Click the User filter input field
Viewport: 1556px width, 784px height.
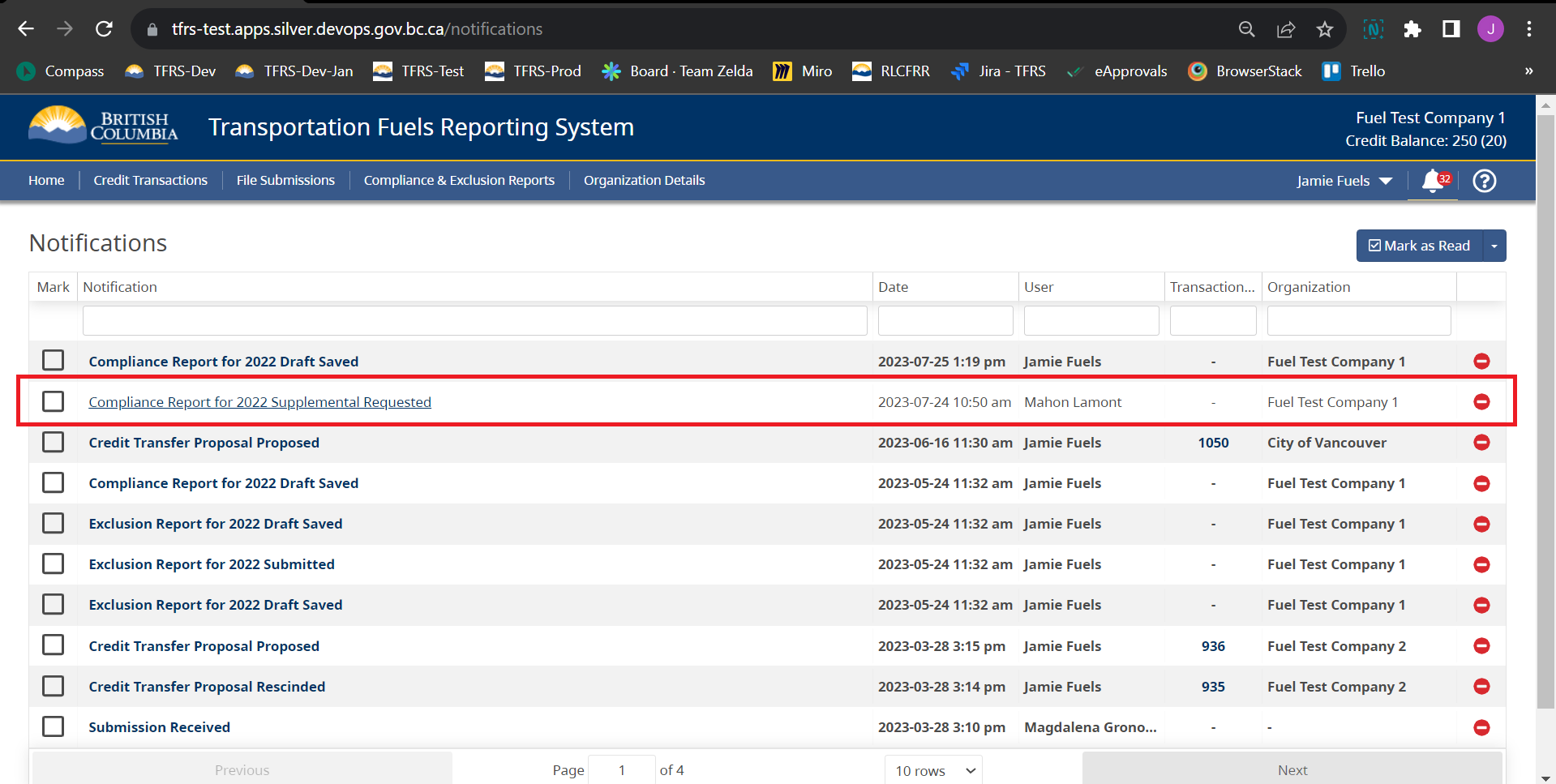click(1091, 320)
